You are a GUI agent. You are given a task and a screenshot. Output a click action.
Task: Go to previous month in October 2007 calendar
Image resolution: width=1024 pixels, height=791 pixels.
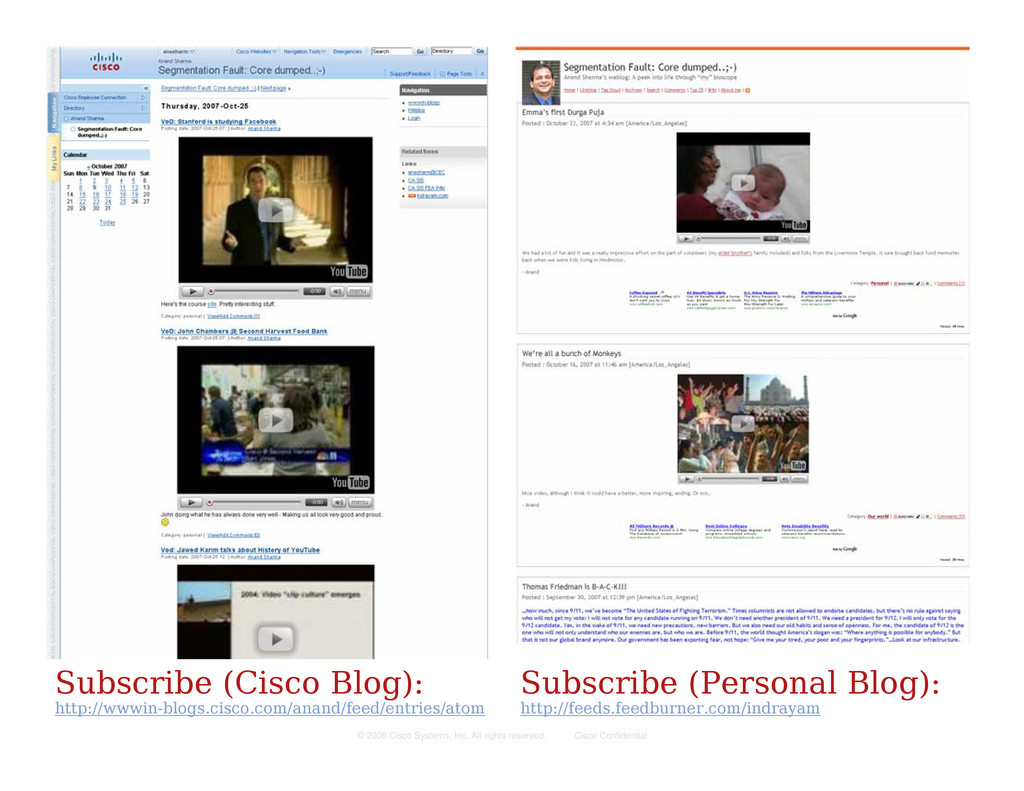88,167
